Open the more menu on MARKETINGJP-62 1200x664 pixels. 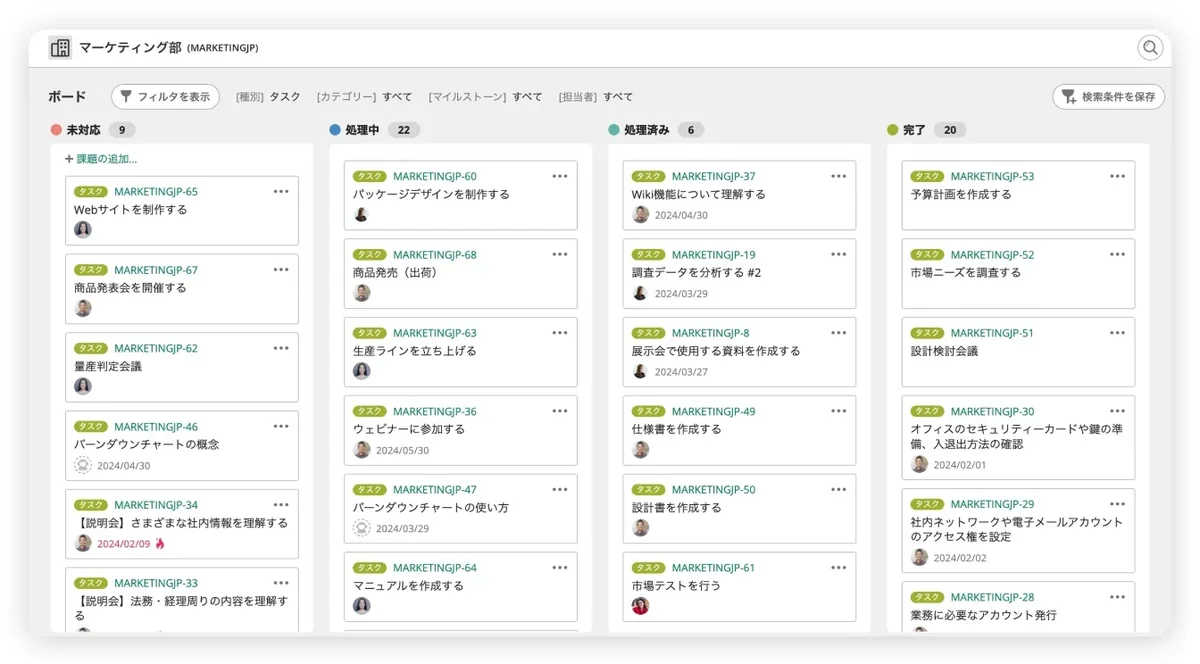pos(281,348)
